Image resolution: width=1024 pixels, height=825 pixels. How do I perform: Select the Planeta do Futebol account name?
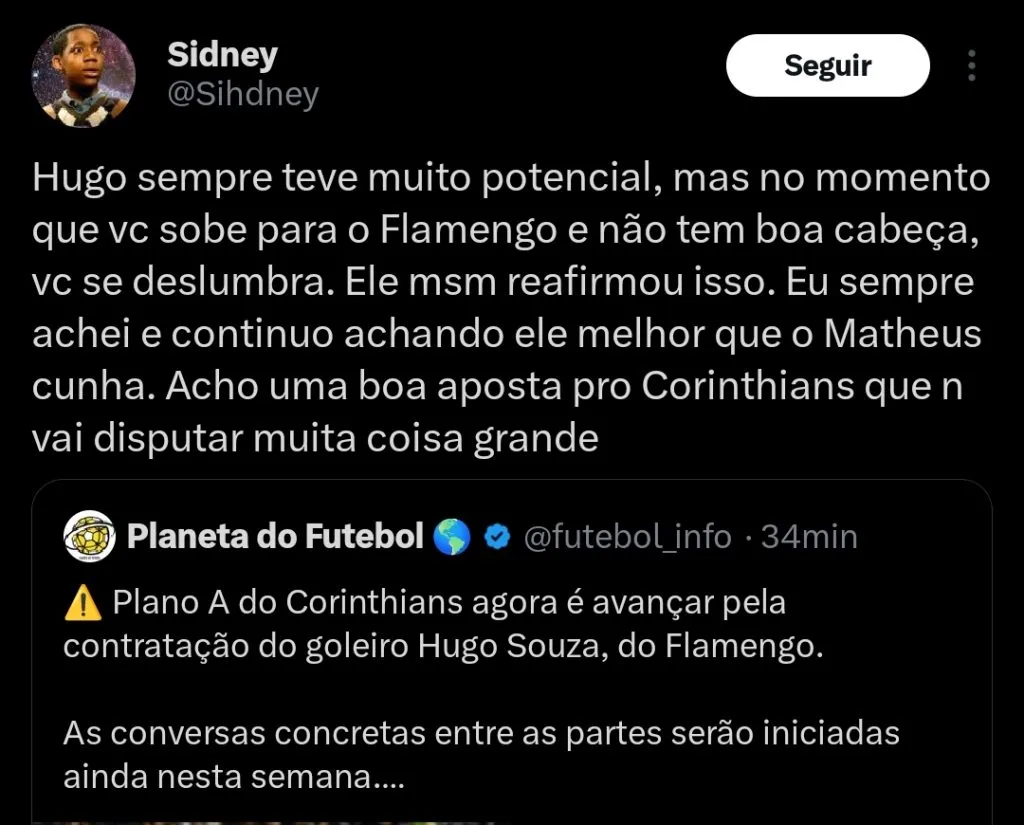point(275,537)
